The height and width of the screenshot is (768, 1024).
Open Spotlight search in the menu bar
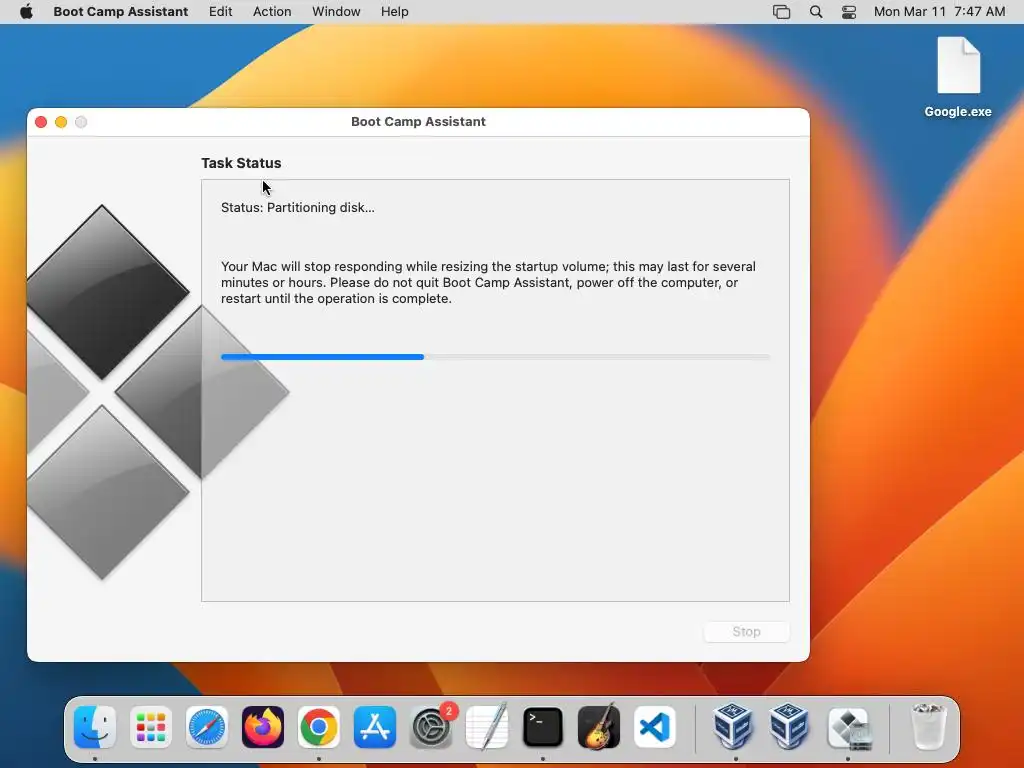click(816, 12)
